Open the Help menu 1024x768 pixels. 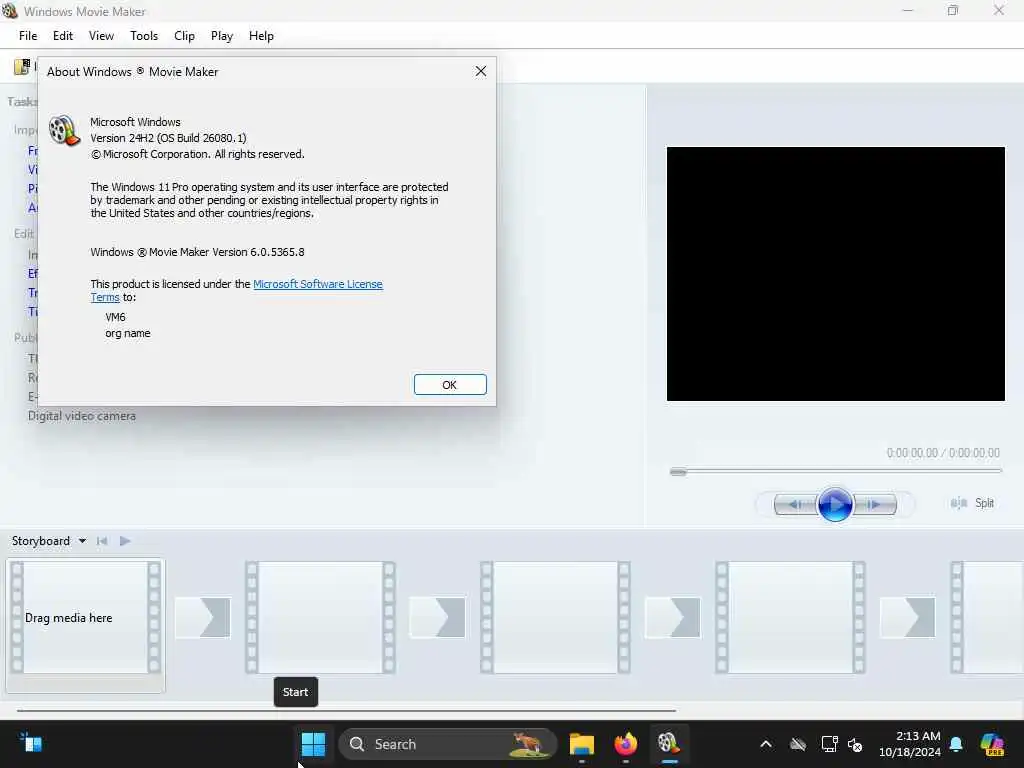click(261, 36)
